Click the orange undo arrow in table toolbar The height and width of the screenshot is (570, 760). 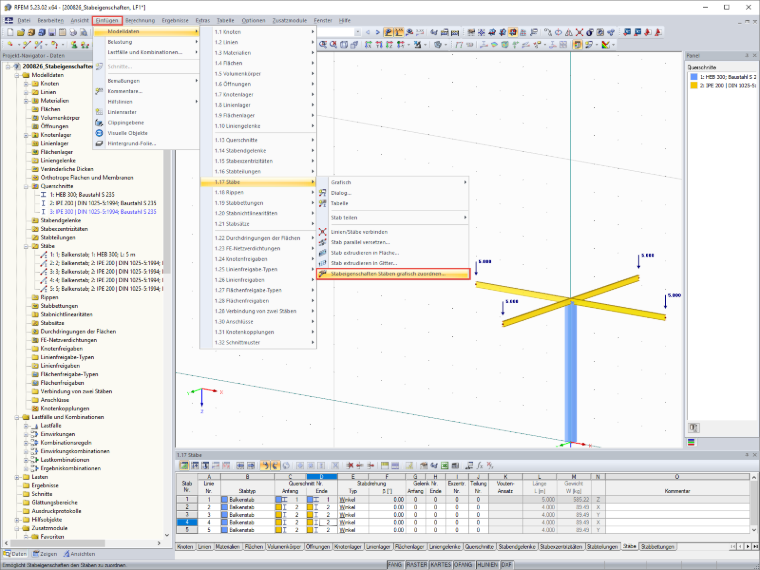[265, 465]
